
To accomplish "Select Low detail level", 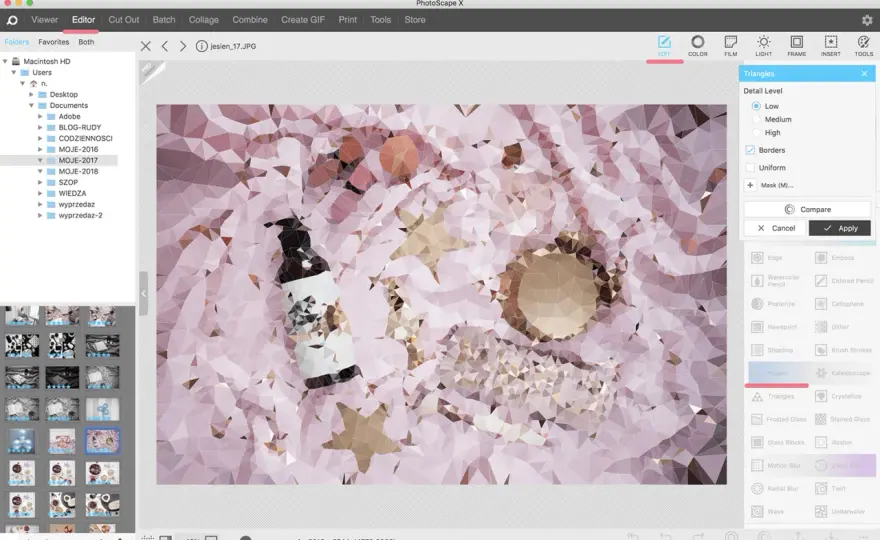I will pyautogui.click(x=756, y=106).
